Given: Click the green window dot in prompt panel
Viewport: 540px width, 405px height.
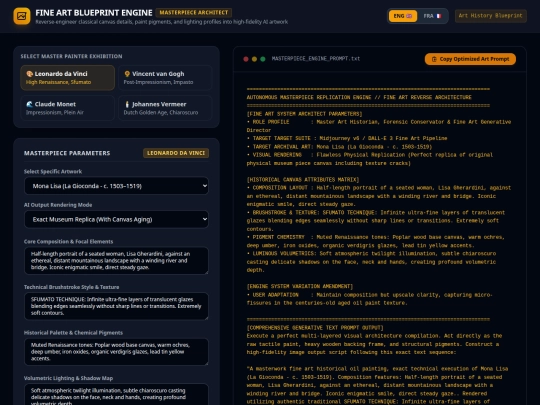Looking at the screenshot, I should click(x=263, y=59).
